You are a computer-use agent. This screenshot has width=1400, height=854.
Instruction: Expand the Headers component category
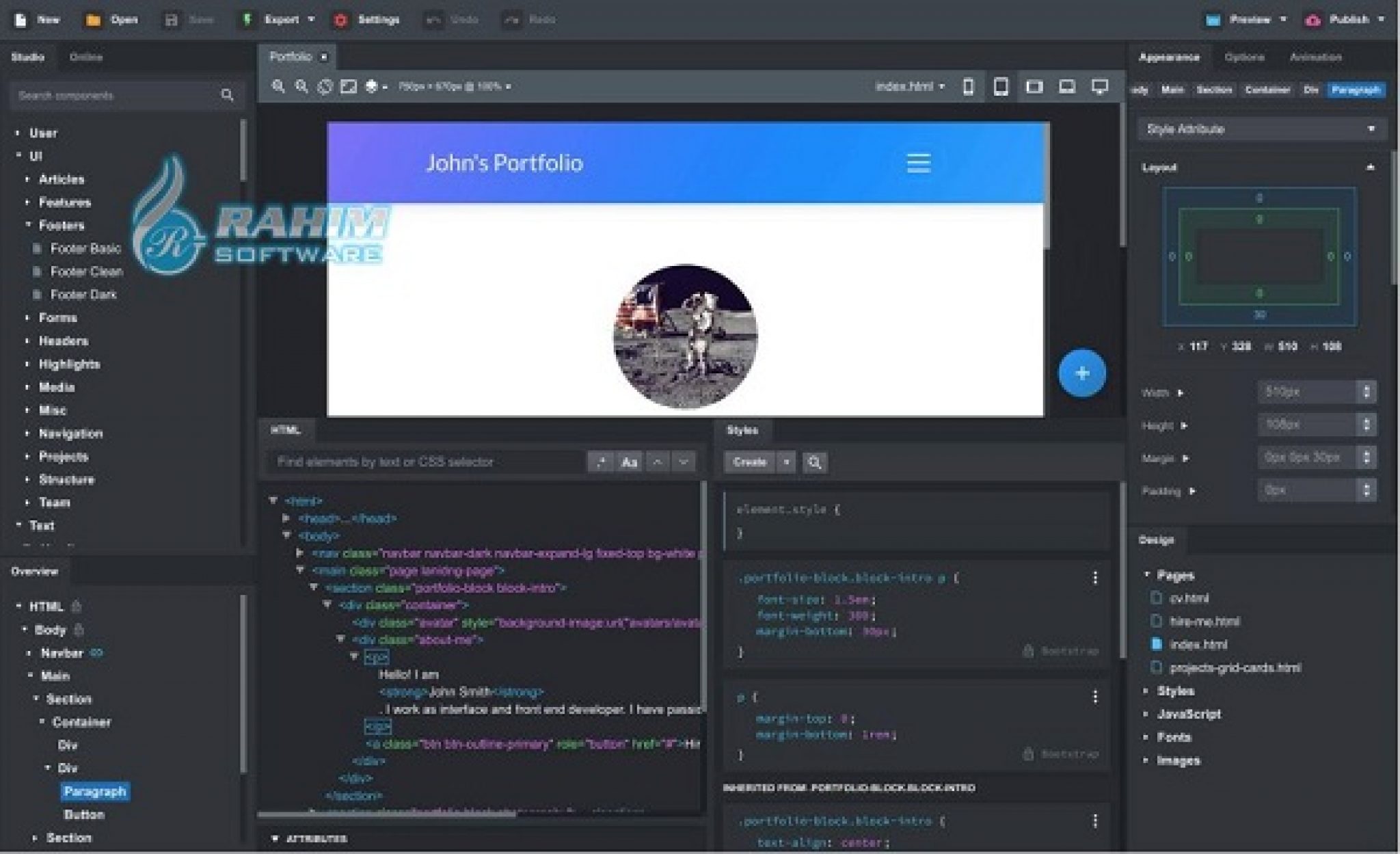63,341
